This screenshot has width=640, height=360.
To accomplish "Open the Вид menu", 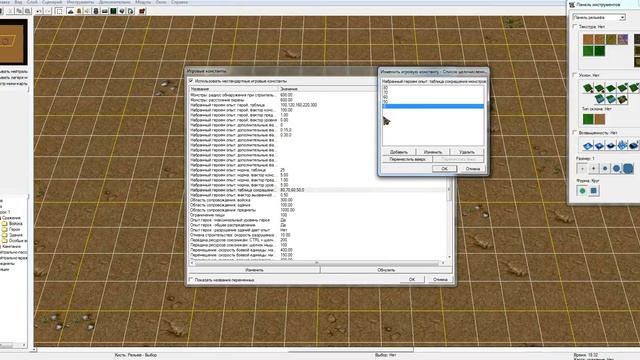I will tap(18, 2).
